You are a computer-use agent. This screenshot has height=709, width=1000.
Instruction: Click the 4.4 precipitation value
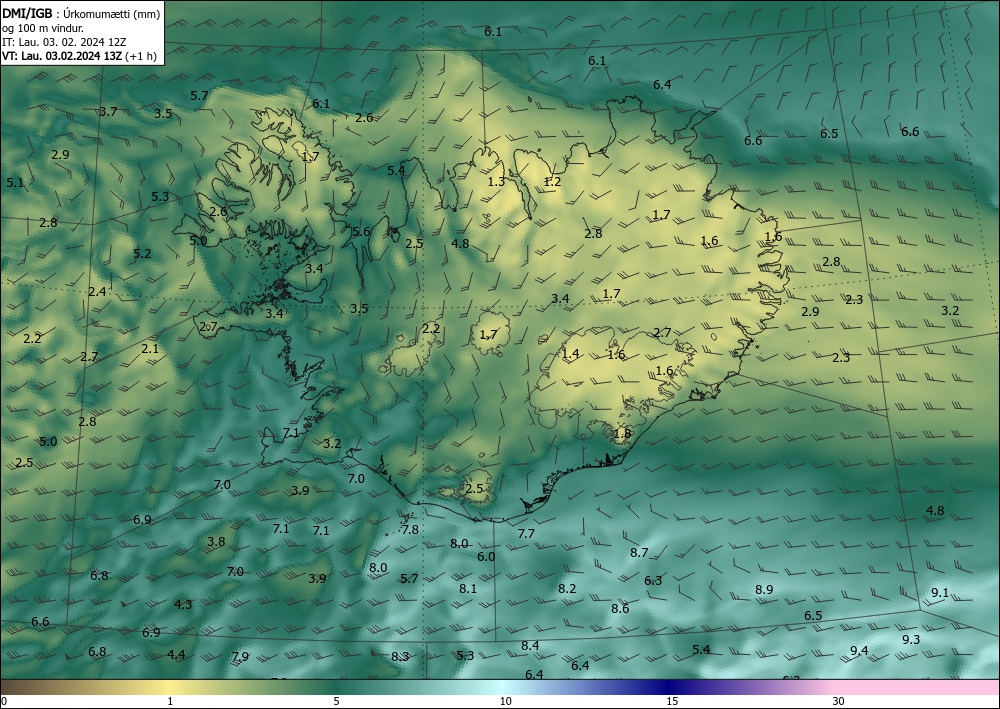(x=176, y=655)
